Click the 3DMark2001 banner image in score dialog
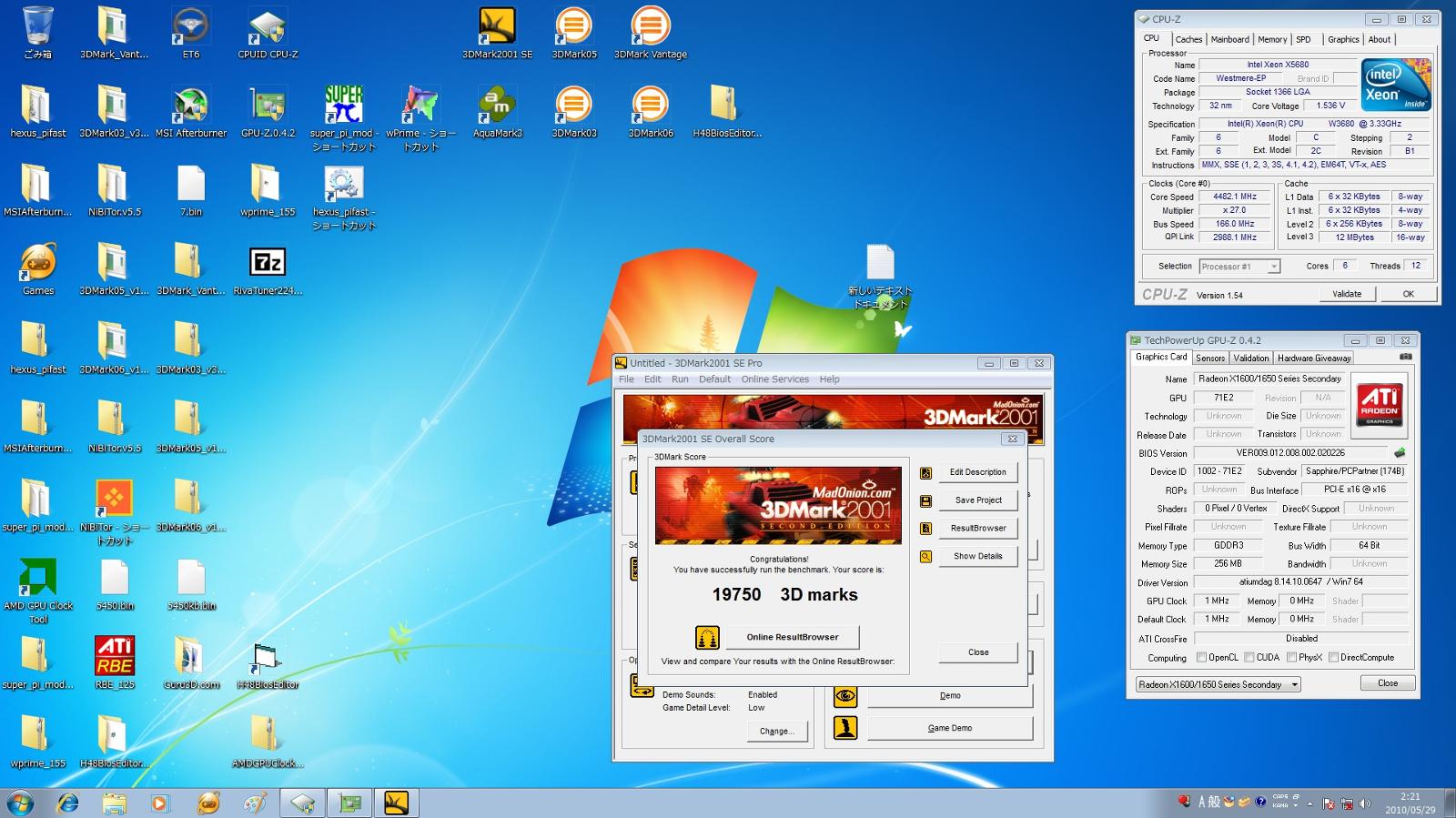This screenshot has width=1456, height=818. click(779, 506)
